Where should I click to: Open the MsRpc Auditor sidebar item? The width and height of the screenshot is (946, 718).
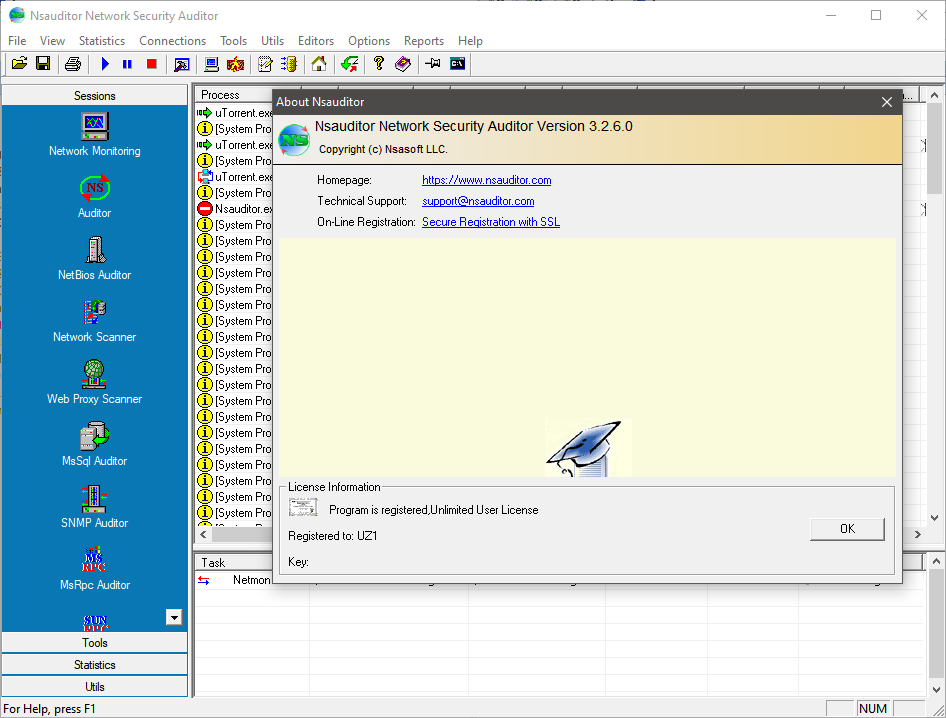point(95,569)
